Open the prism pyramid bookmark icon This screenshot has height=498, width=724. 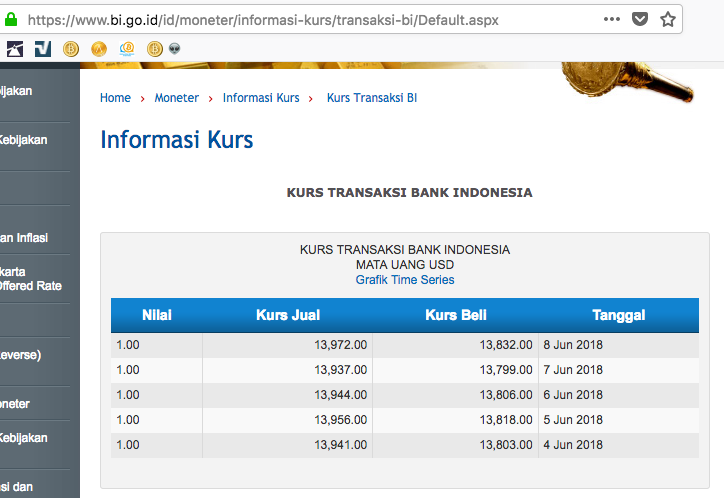coord(15,48)
